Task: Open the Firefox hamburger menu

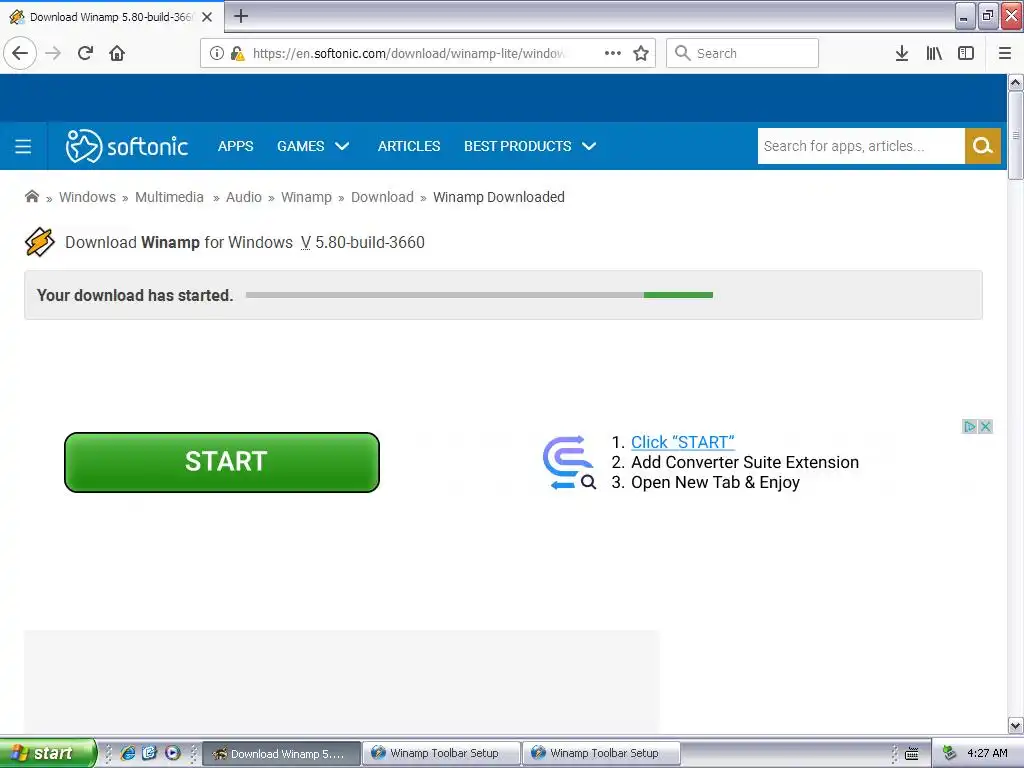Action: [1005, 53]
